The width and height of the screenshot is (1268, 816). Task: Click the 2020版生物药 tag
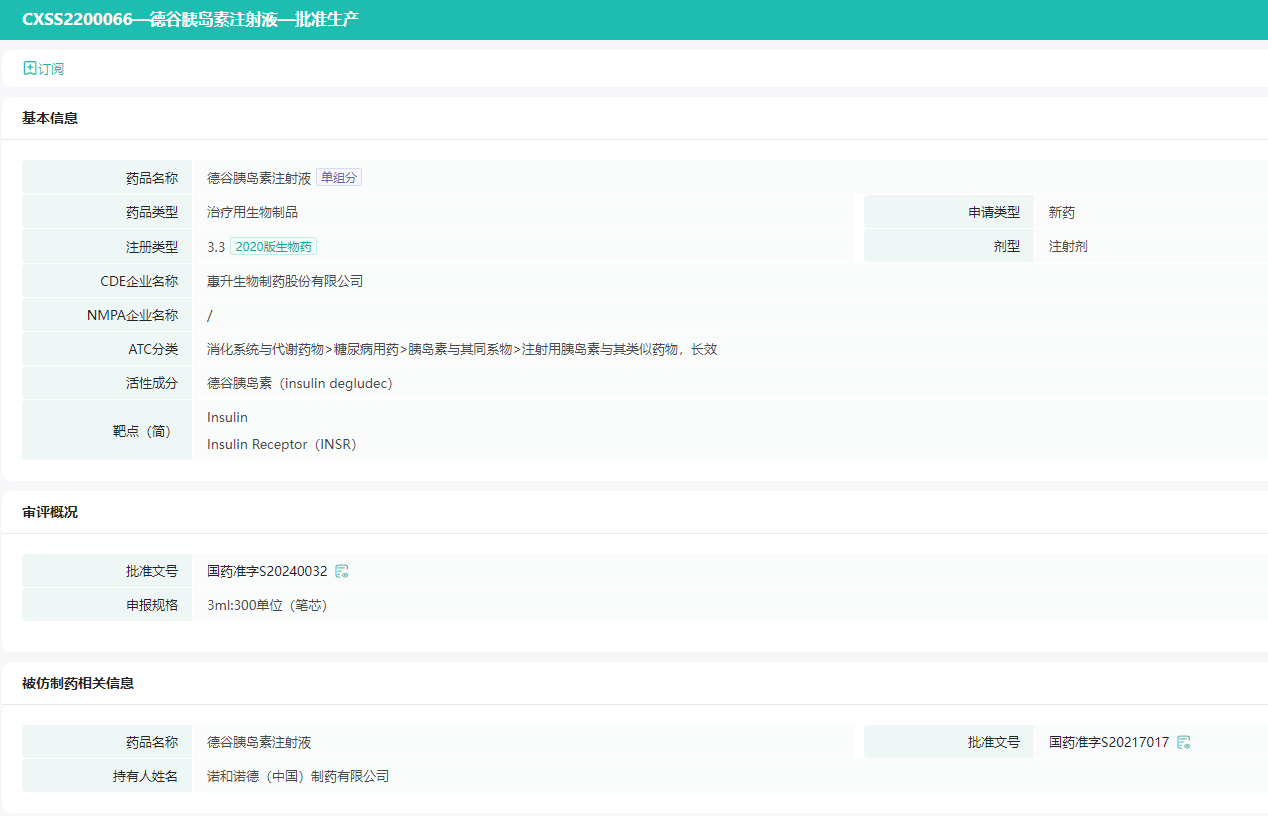[x=274, y=246]
